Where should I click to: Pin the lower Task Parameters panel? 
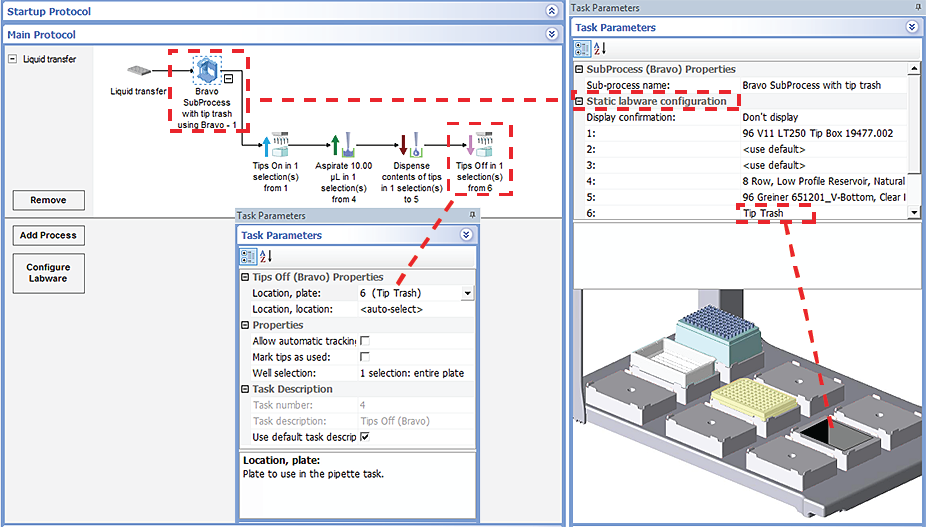point(472,216)
